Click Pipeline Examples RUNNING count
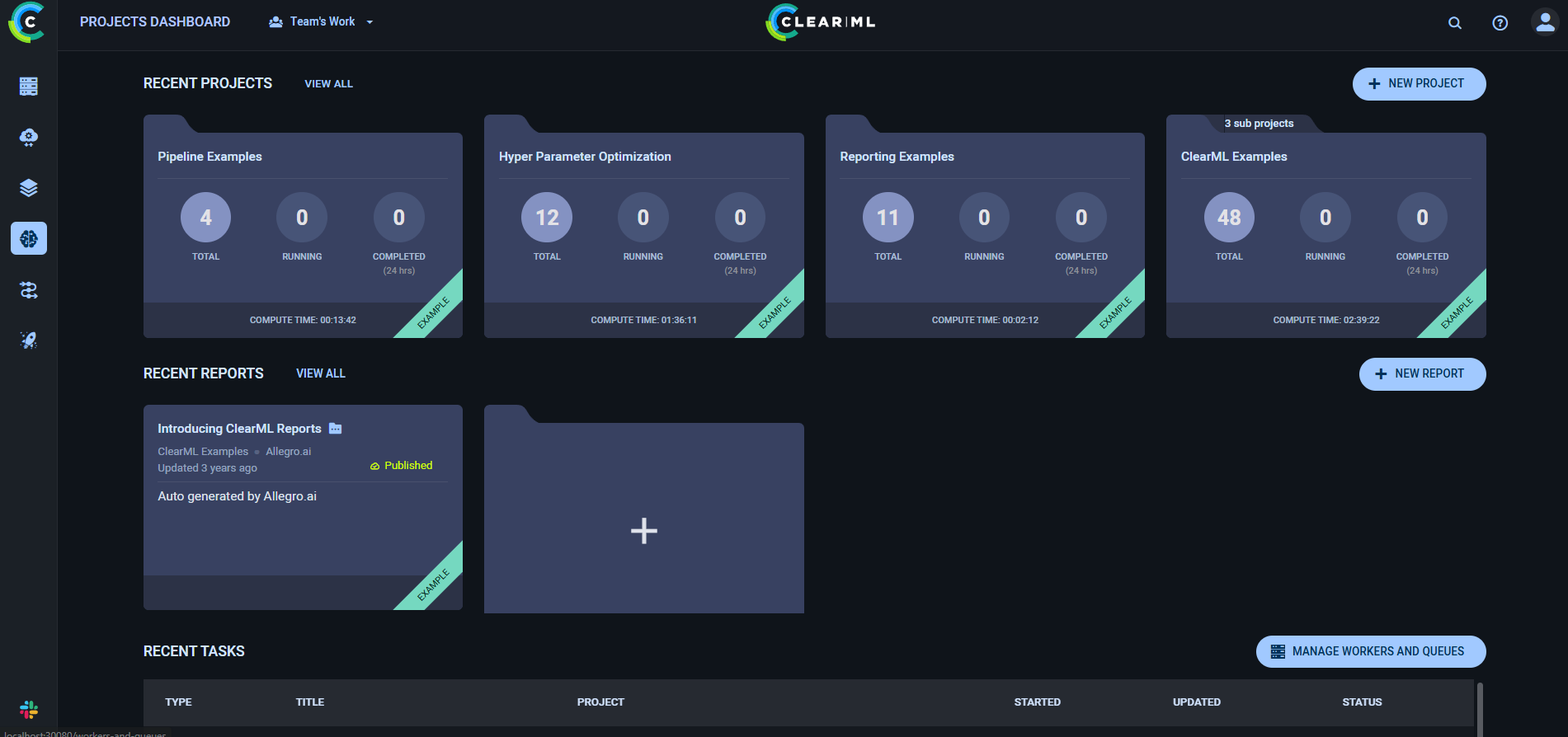The height and width of the screenshot is (737, 1568). click(x=302, y=218)
